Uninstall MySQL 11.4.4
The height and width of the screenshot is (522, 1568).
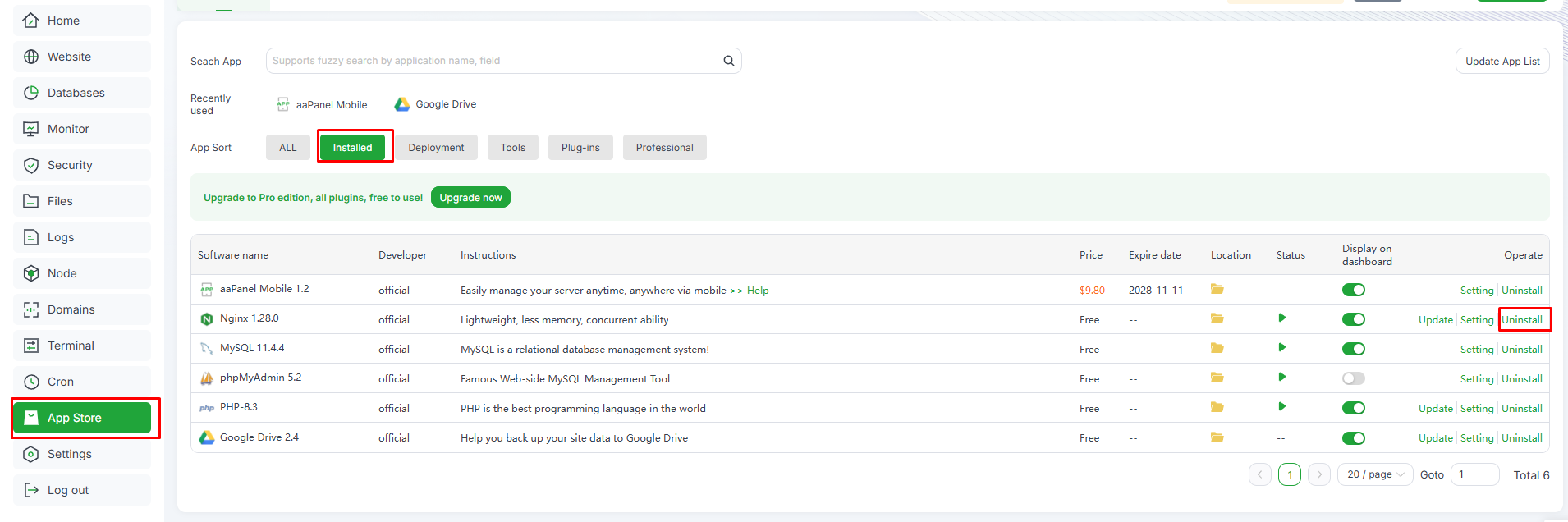click(1521, 350)
